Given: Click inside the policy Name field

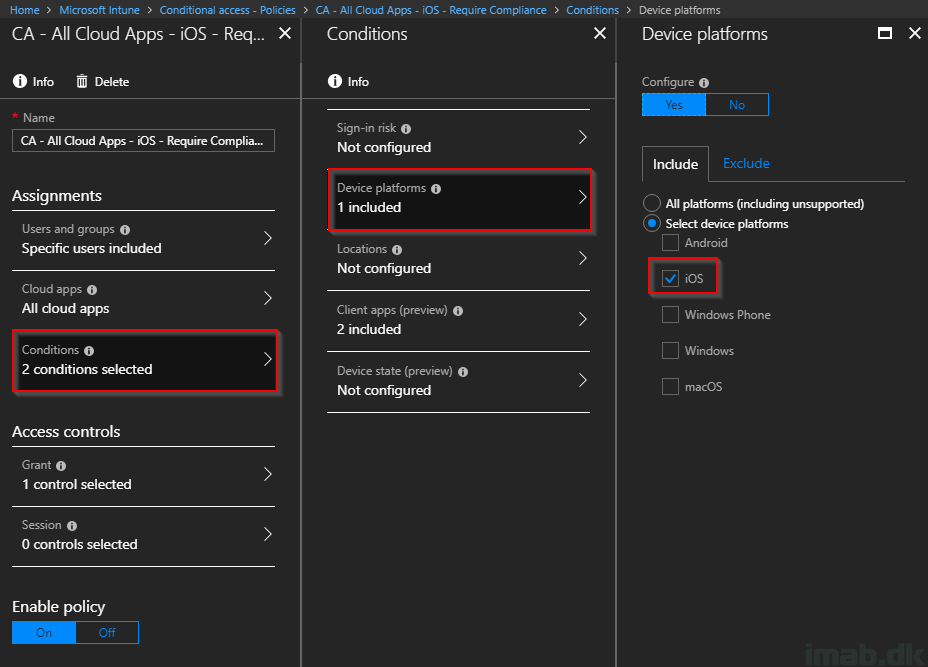Looking at the screenshot, I should click(x=143, y=141).
